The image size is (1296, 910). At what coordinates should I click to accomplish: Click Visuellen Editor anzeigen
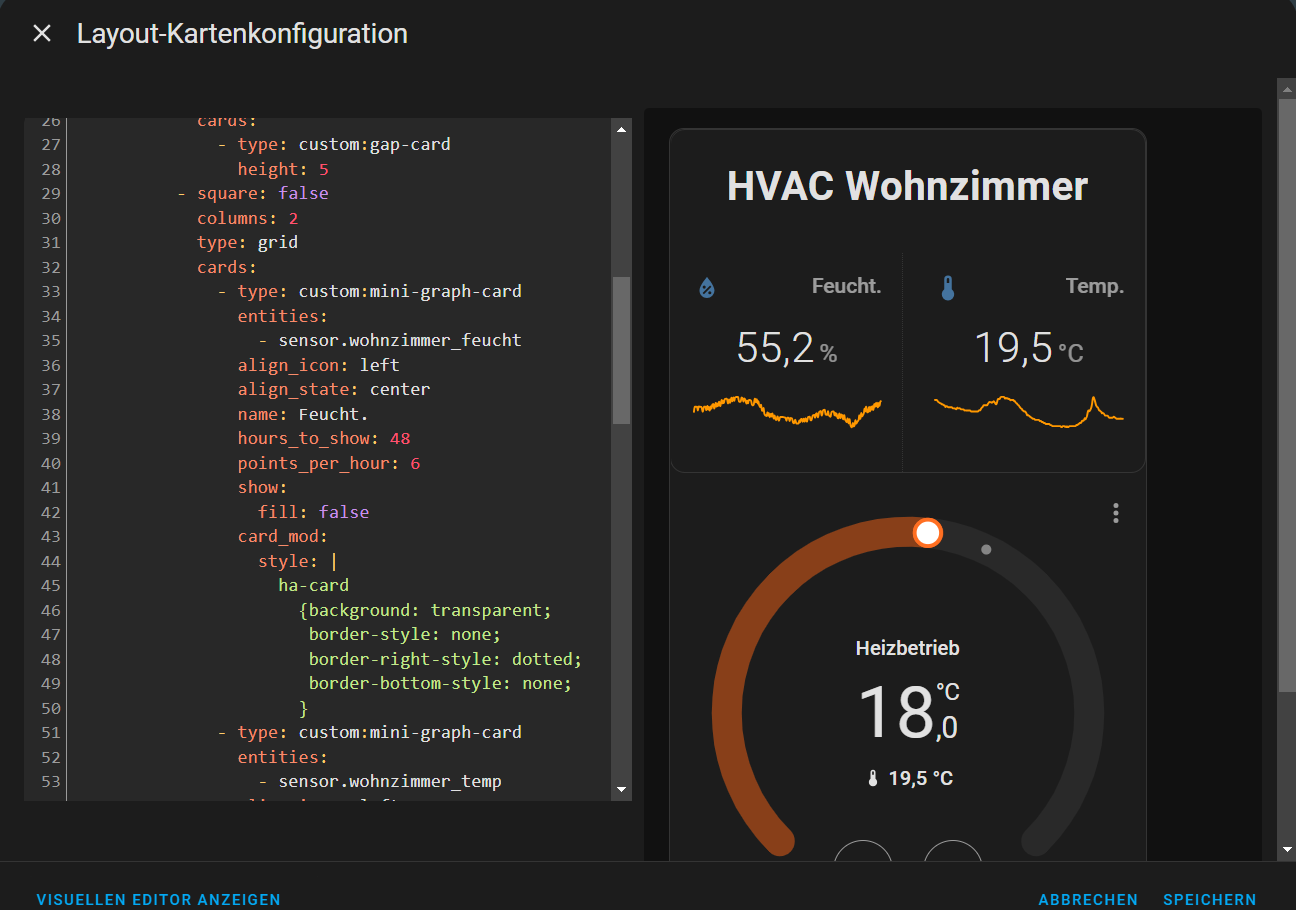tap(158, 900)
